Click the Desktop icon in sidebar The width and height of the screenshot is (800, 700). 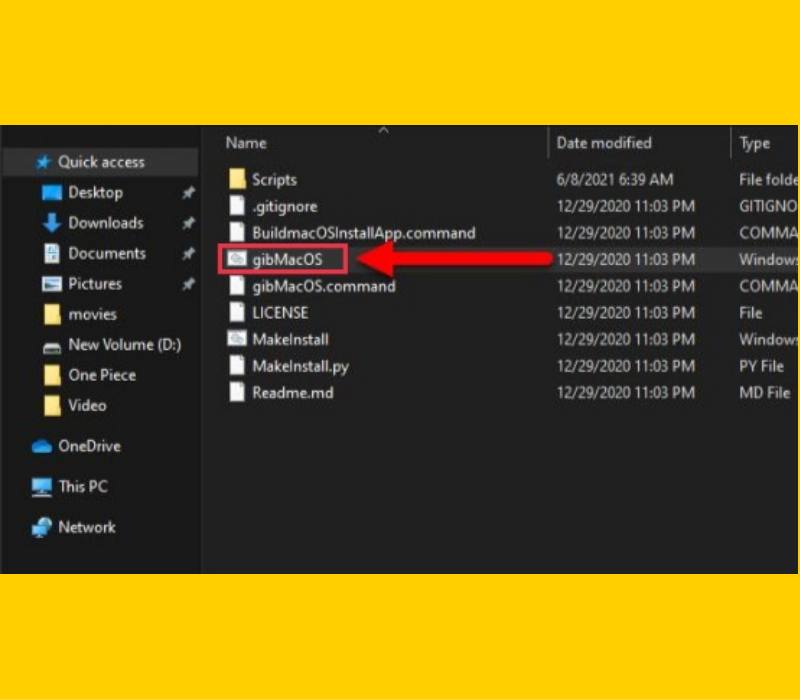[52, 193]
